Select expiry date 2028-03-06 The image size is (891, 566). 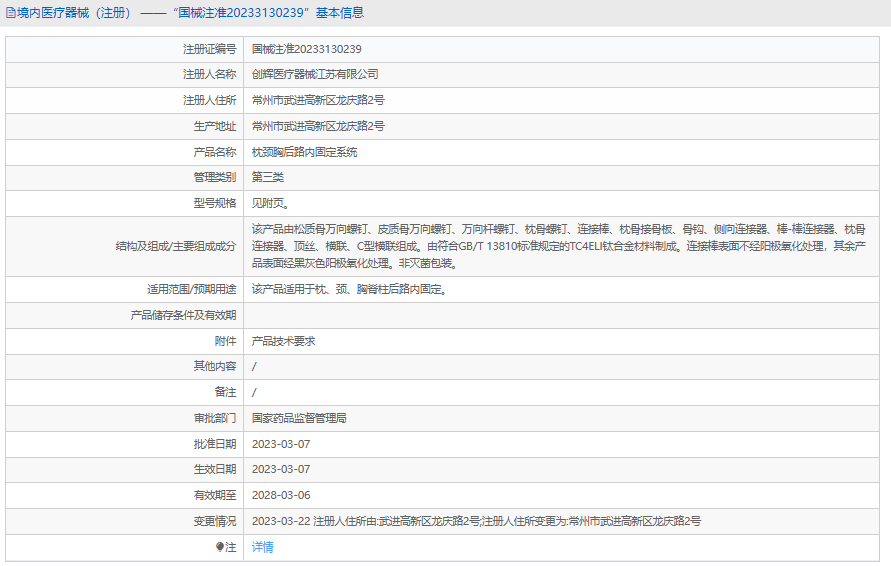pyautogui.click(x=281, y=495)
